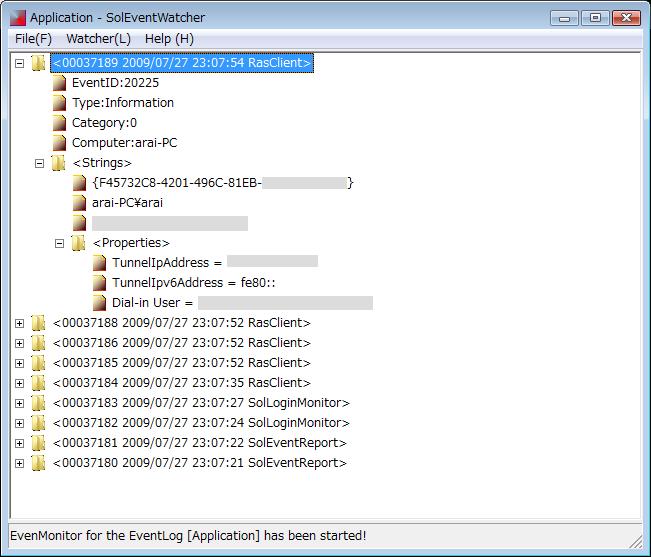Select the Type:Information item

123,103
